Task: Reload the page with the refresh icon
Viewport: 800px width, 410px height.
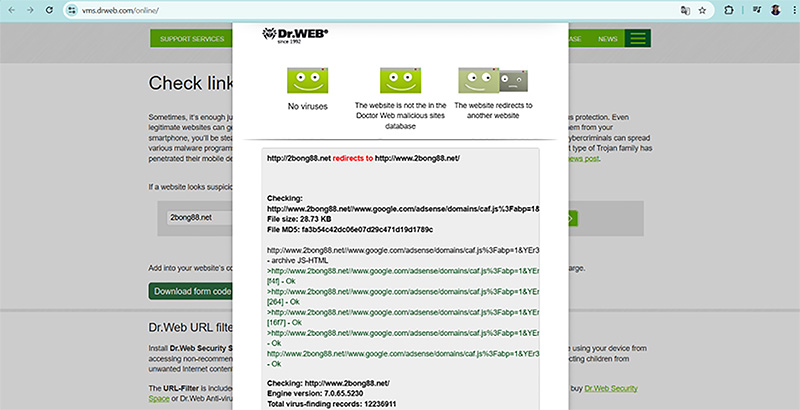Action: (x=49, y=10)
